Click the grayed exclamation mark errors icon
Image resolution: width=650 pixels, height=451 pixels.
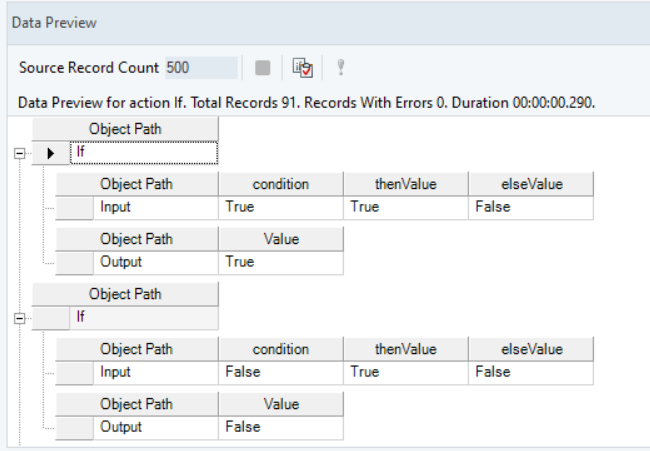(x=340, y=68)
